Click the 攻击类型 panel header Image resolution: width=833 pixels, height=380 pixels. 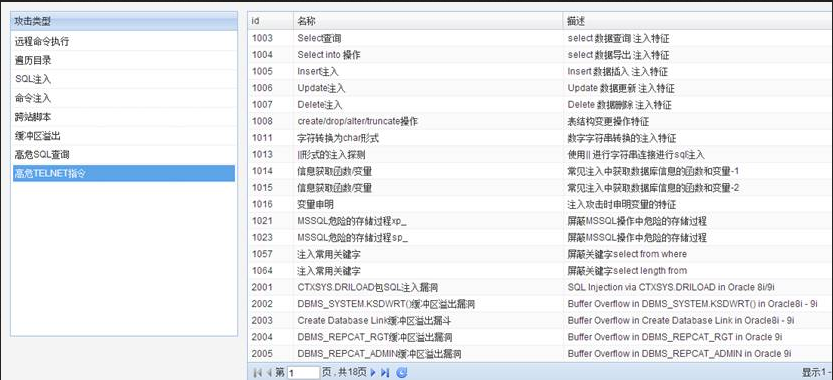tap(124, 21)
